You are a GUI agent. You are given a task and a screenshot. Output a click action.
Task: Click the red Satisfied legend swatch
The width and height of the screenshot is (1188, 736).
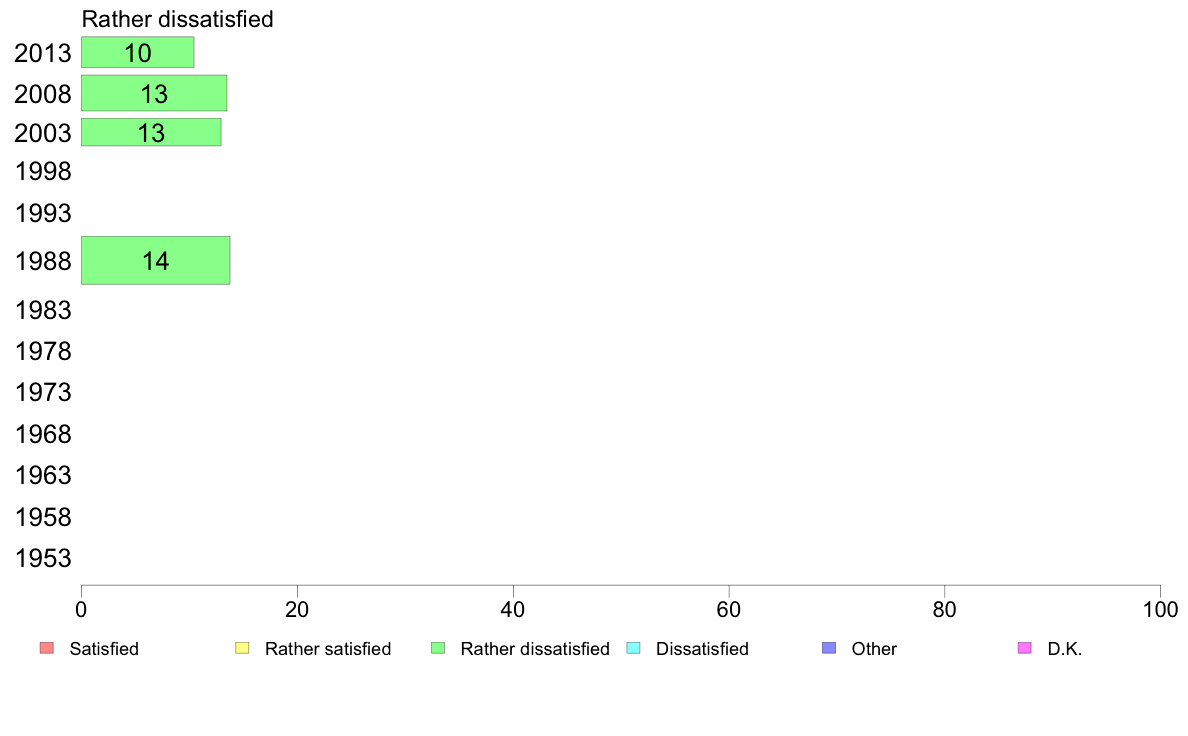pyautogui.click(x=47, y=648)
